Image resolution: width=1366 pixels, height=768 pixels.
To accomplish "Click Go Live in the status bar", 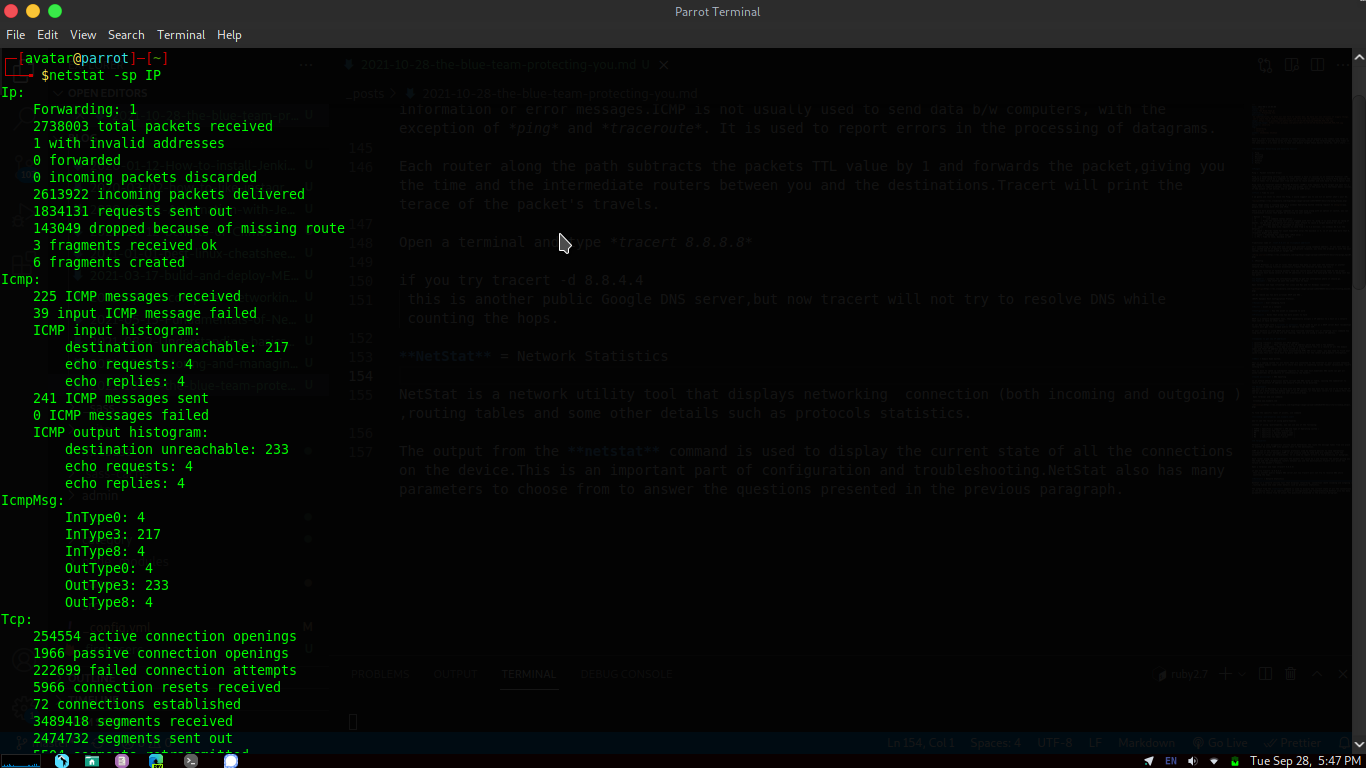I will (1220, 743).
